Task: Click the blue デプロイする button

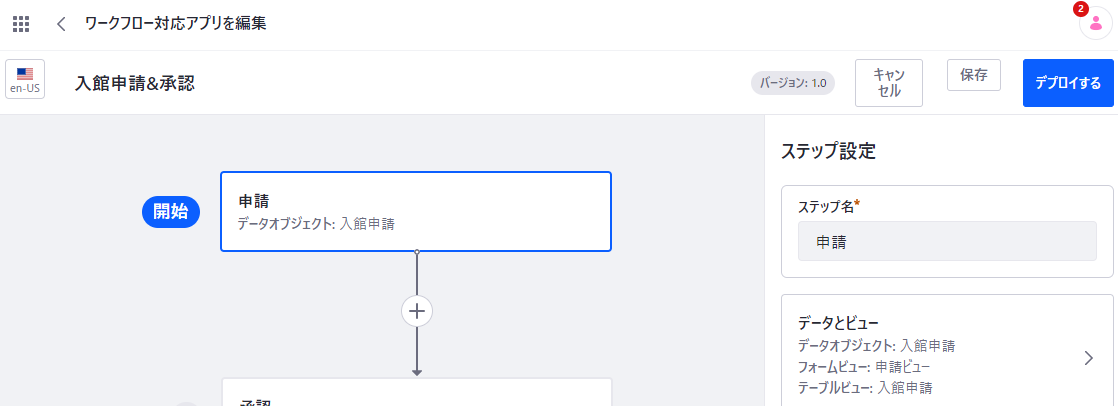Action: [1068, 83]
